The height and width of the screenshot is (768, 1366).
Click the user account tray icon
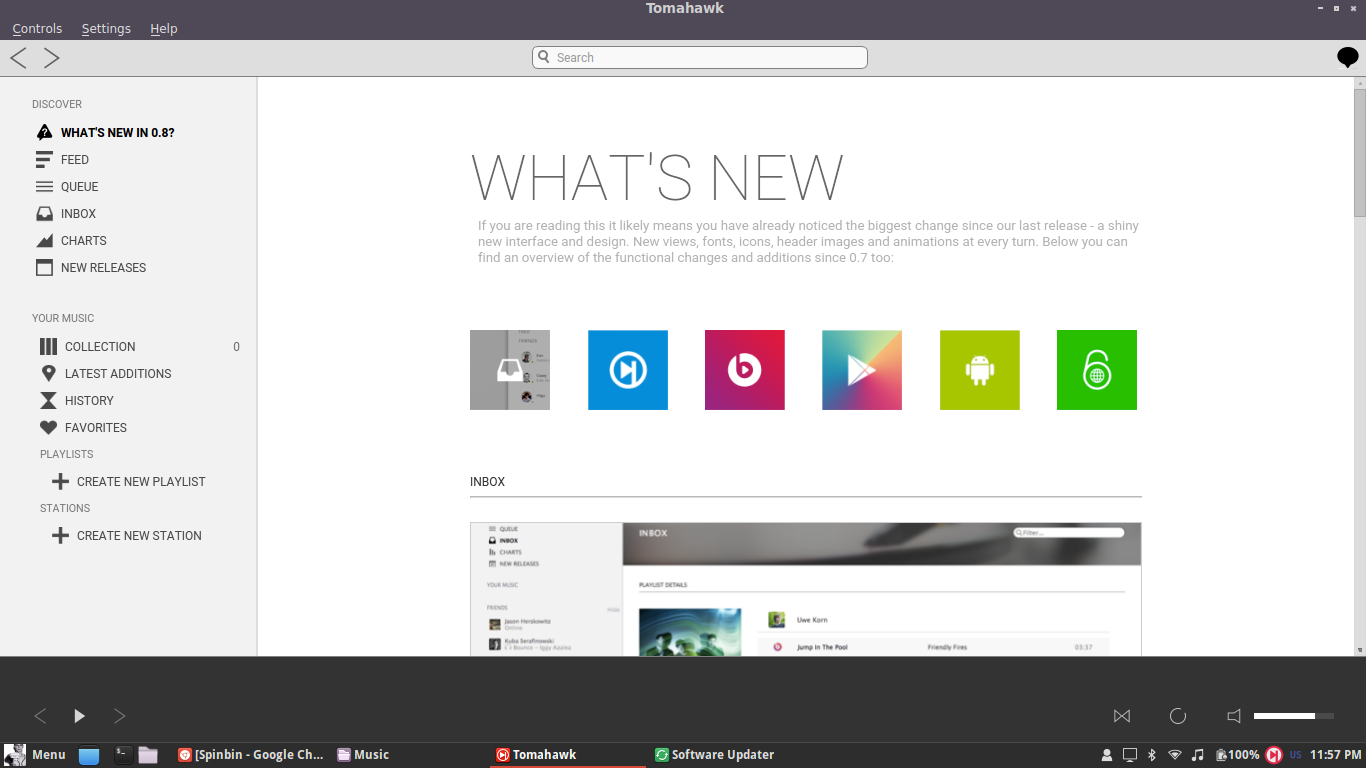point(1107,755)
